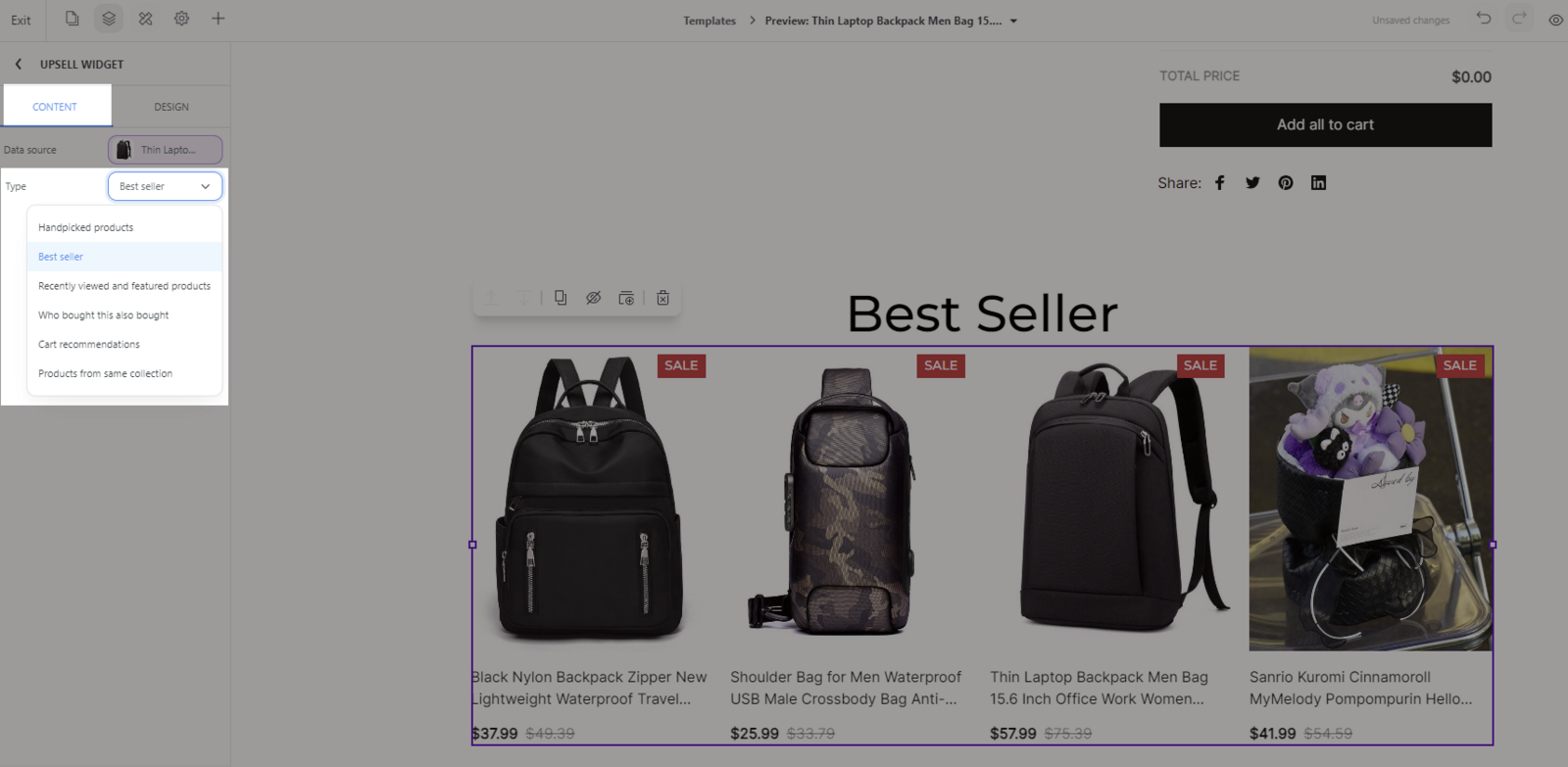Screen dimensions: 1568x767
Task: Click the Exit button
Action: [x=21, y=21]
